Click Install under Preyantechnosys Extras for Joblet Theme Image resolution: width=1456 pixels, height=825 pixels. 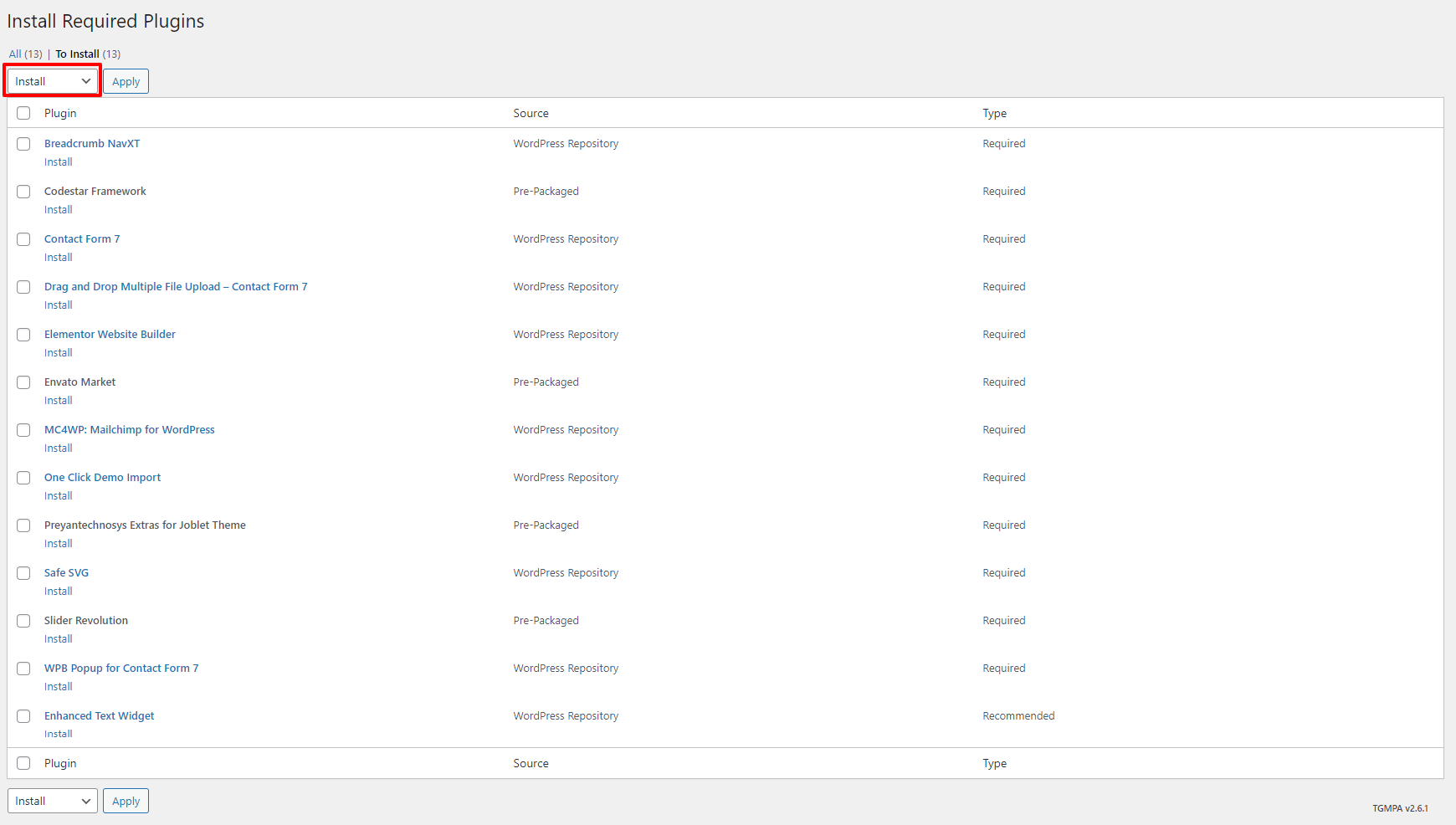(59, 544)
